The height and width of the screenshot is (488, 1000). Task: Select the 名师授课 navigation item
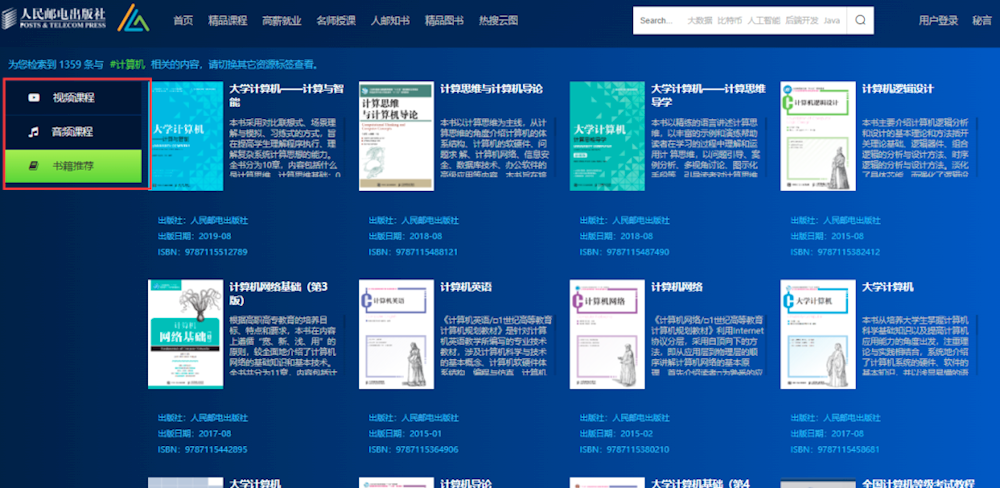pyautogui.click(x=335, y=20)
